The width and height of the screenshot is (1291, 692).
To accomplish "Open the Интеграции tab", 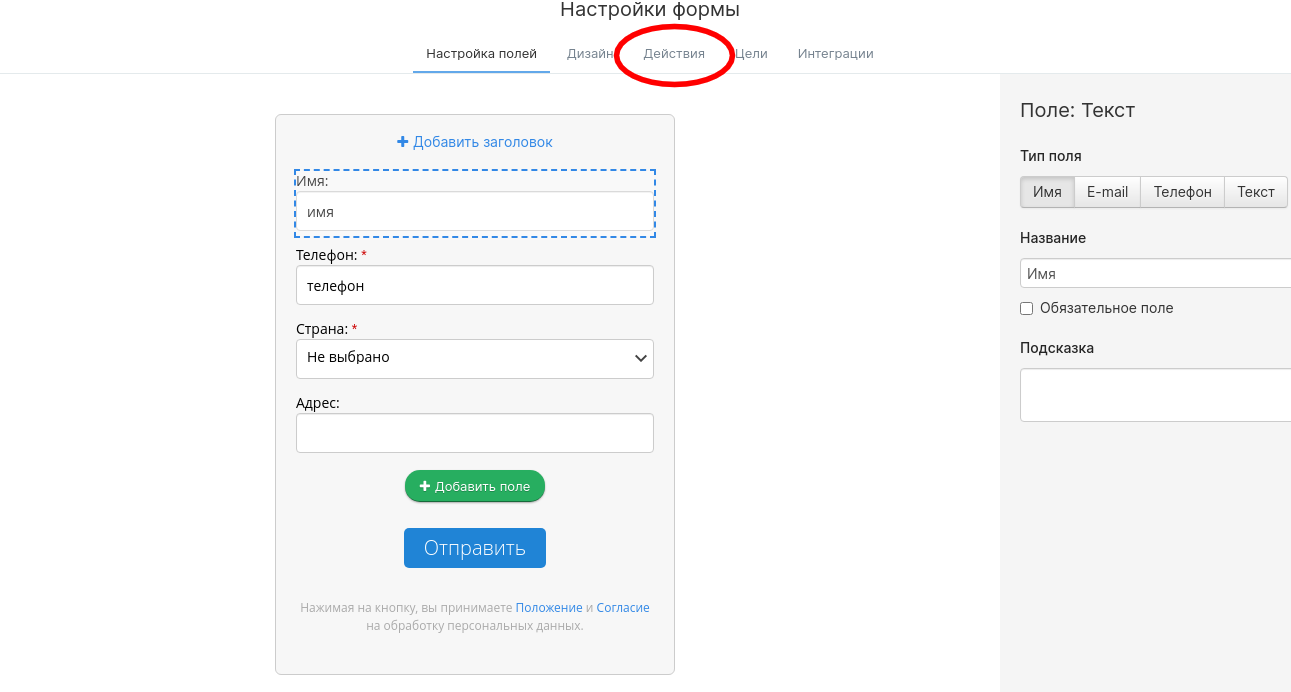I will click(x=836, y=54).
